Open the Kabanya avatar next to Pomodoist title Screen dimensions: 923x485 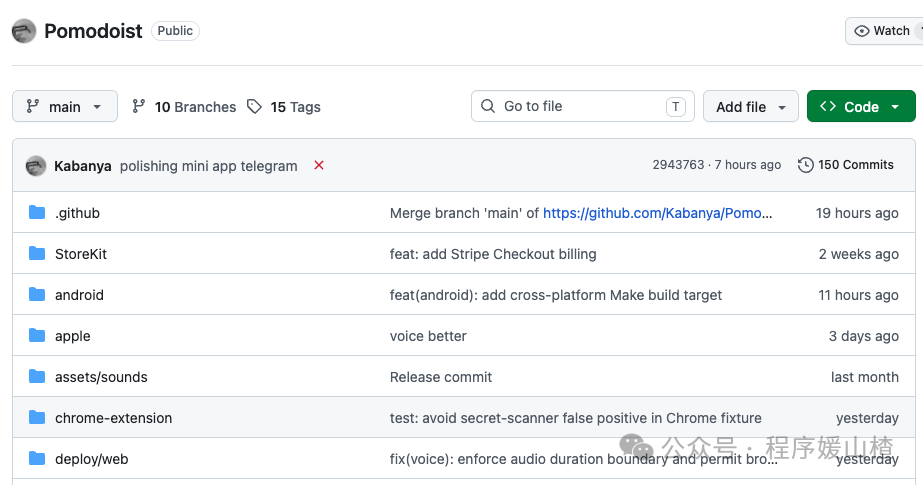click(x=24, y=31)
